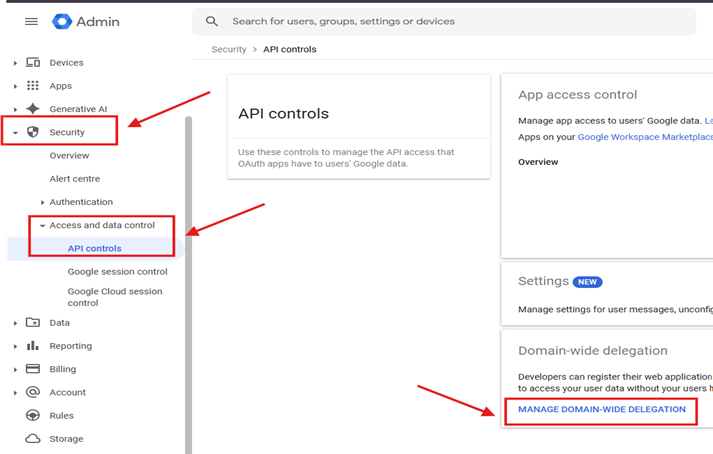Click the Rules steering-wheel icon
The image size is (713, 454).
(x=33, y=415)
